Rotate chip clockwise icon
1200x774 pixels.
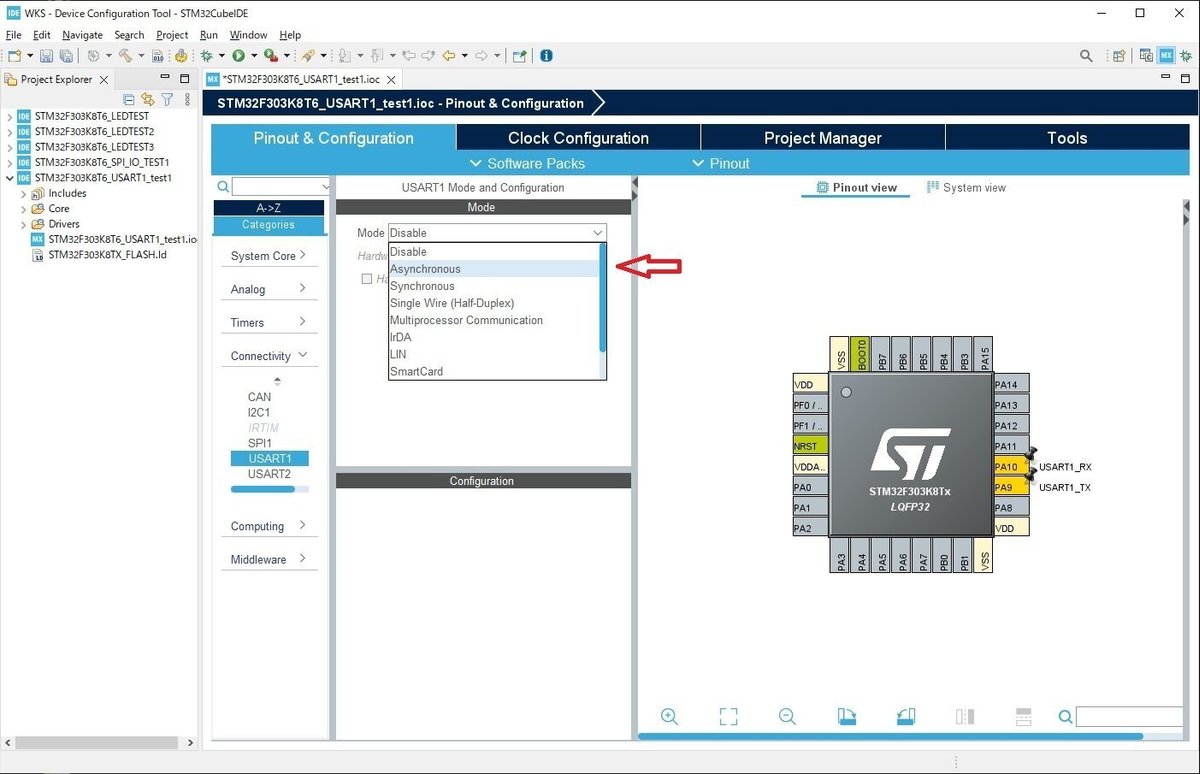(x=847, y=716)
